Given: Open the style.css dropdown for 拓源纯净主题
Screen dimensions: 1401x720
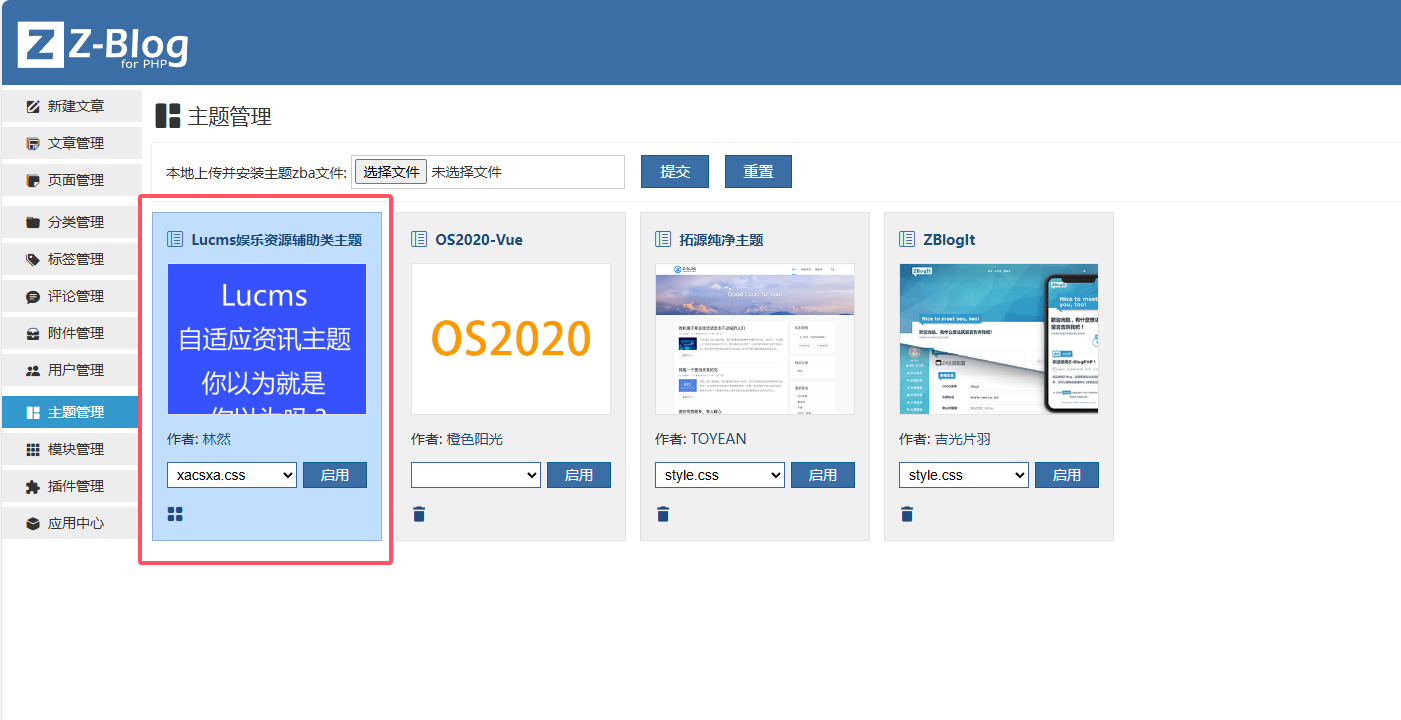Looking at the screenshot, I should [x=720, y=475].
